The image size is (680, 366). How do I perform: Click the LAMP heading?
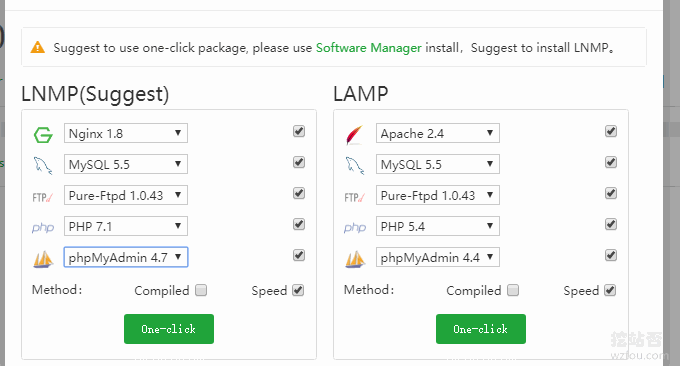point(360,94)
